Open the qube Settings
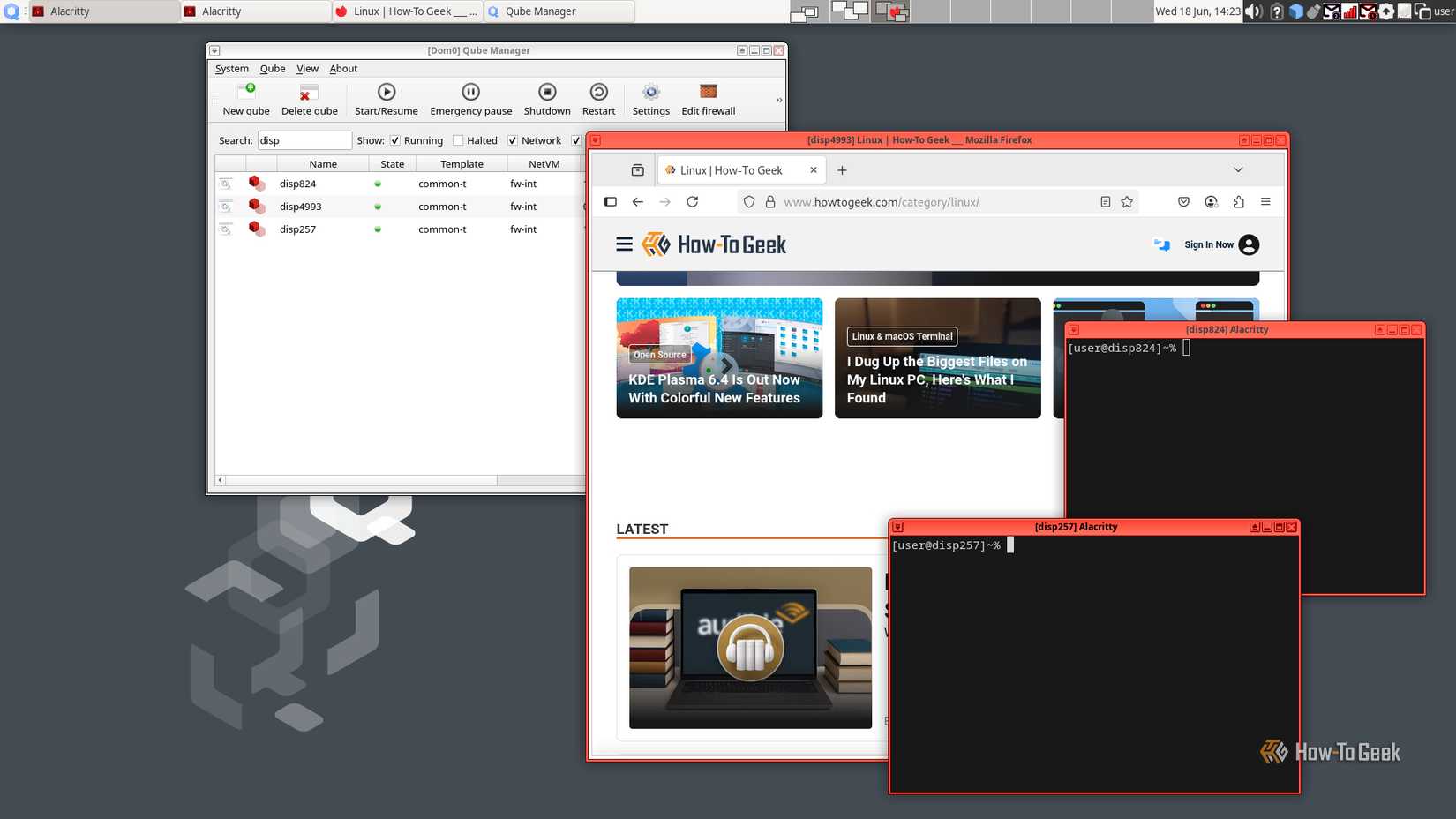1456x819 pixels. coord(650,97)
